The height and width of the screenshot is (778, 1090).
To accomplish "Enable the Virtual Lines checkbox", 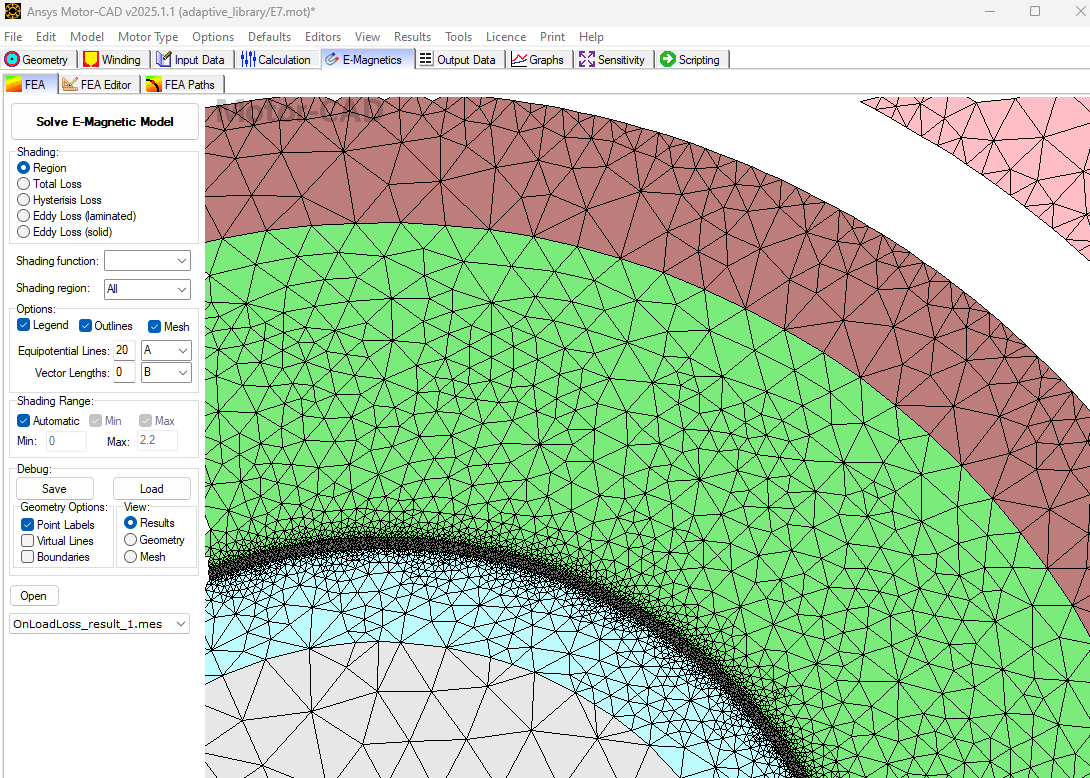I will [x=28, y=541].
